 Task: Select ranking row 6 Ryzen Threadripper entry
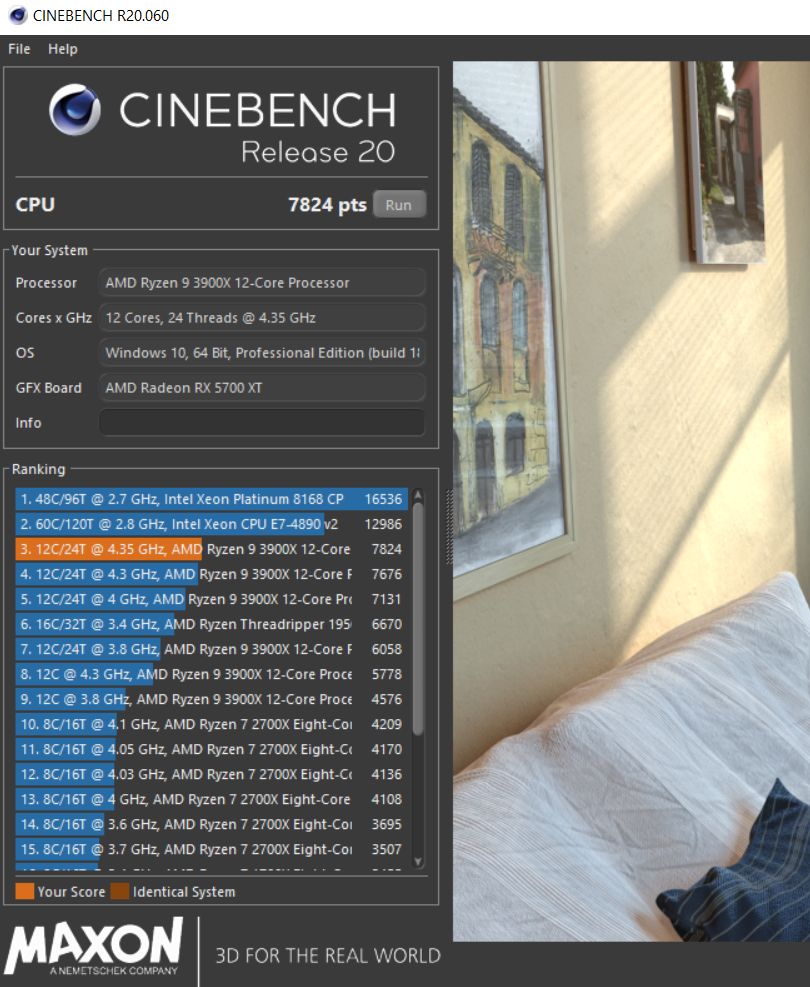coord(211,624)
